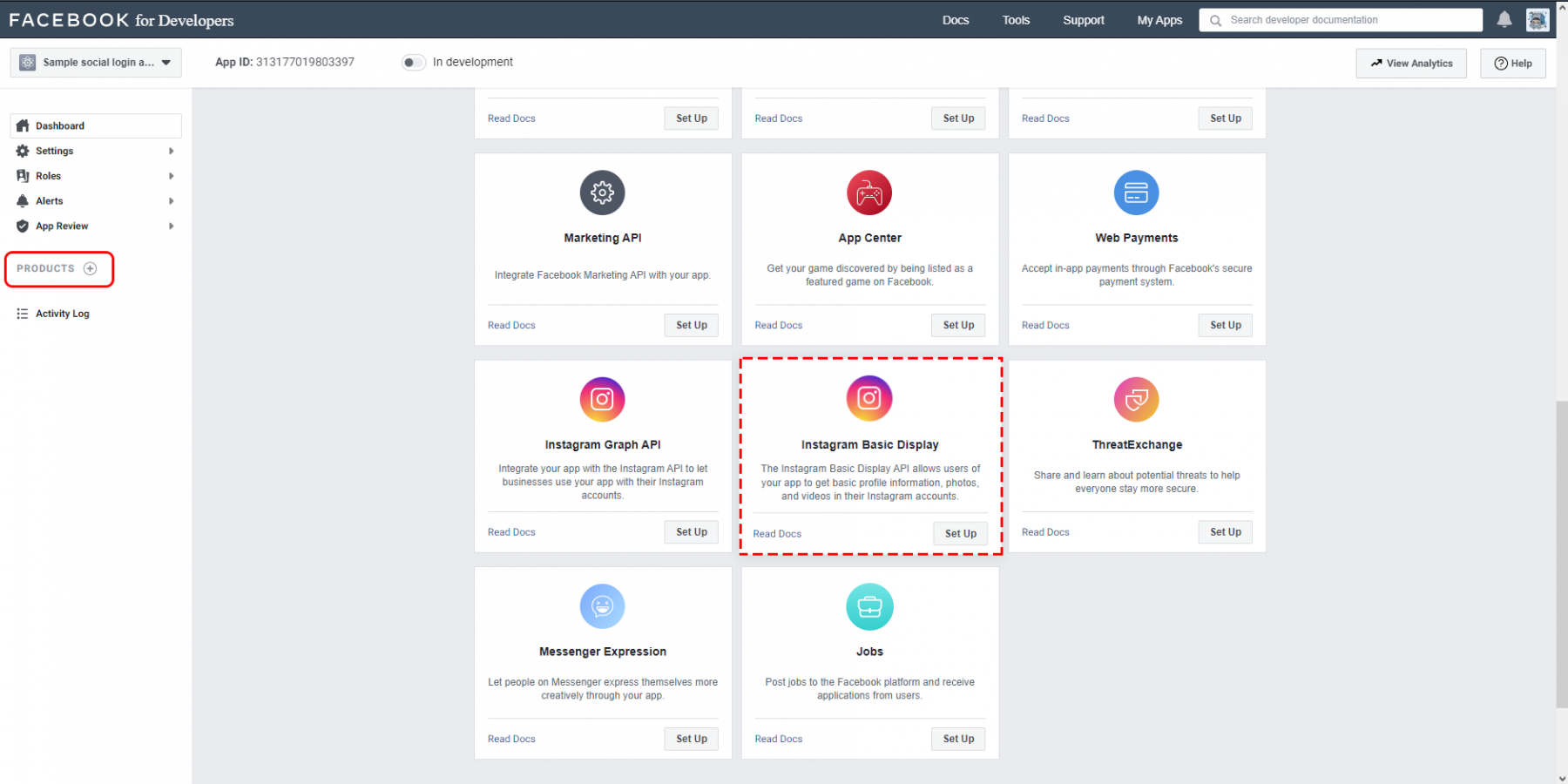Click the Roles icon in sidebar
Viewport: 1568px width, 784px height.
[23, 176]
